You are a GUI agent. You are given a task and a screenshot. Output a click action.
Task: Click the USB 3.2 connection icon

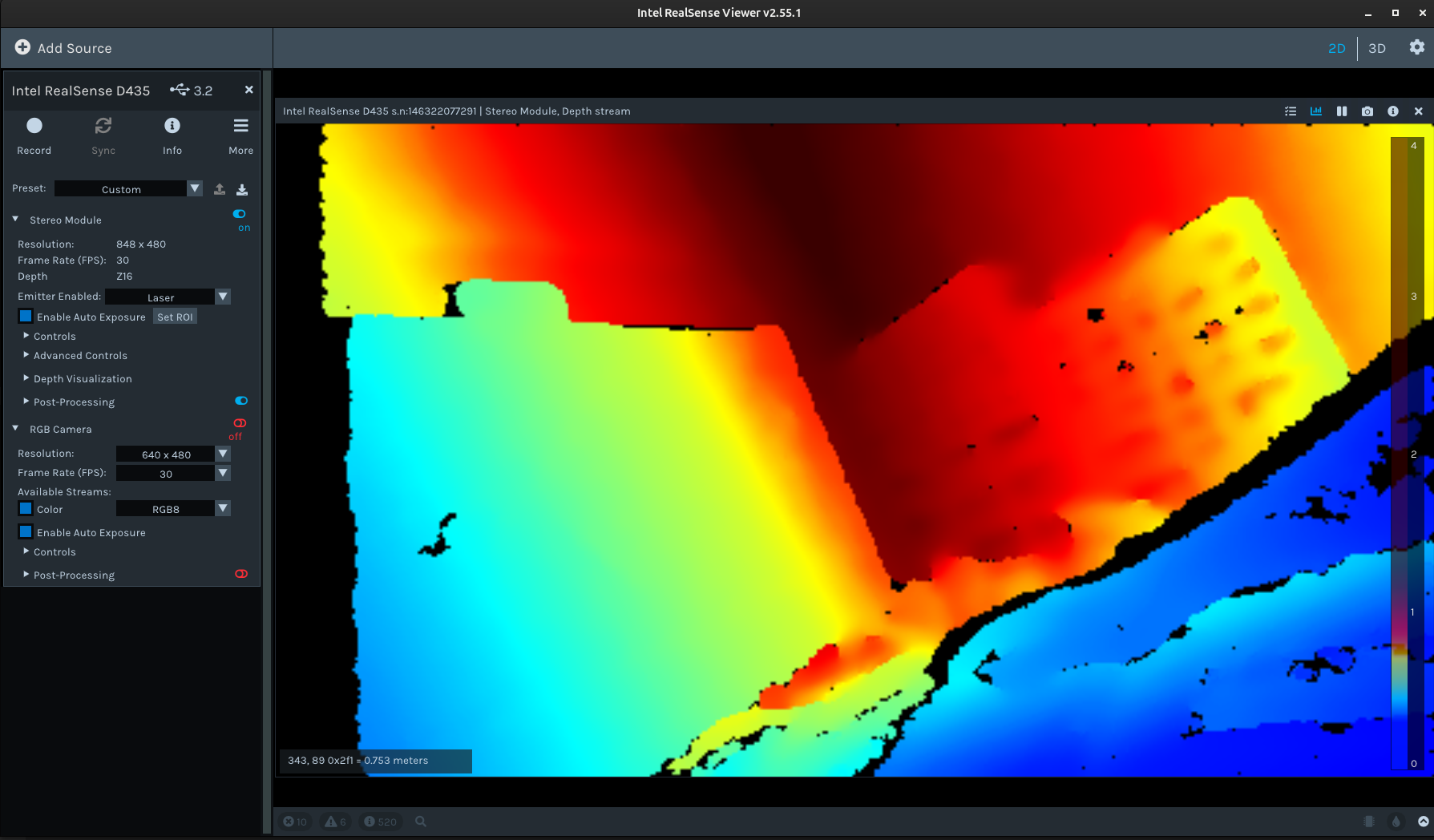[180, 90]
